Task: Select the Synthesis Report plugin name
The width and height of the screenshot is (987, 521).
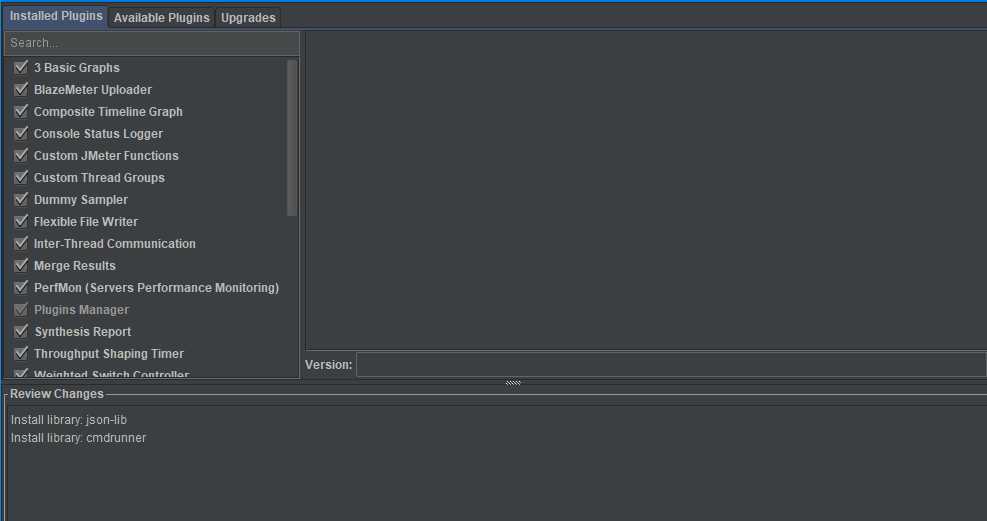Action: pyautogui.click(x=82, y=332)
